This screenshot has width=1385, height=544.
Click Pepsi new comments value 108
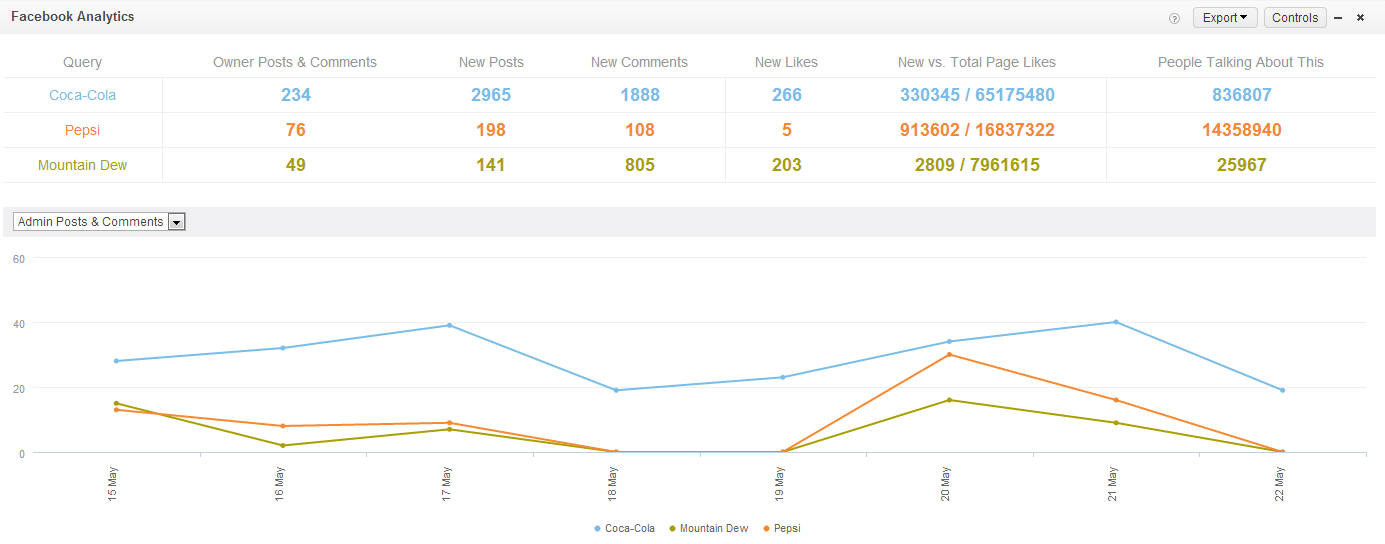point(639,130)
